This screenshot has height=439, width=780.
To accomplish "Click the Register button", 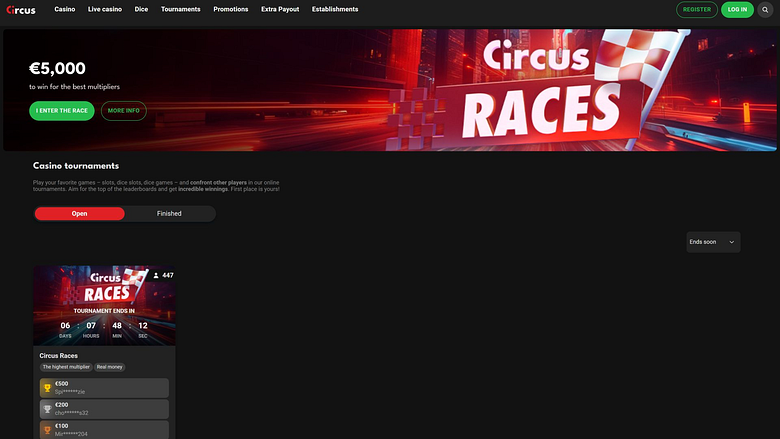I will point(696,9).
